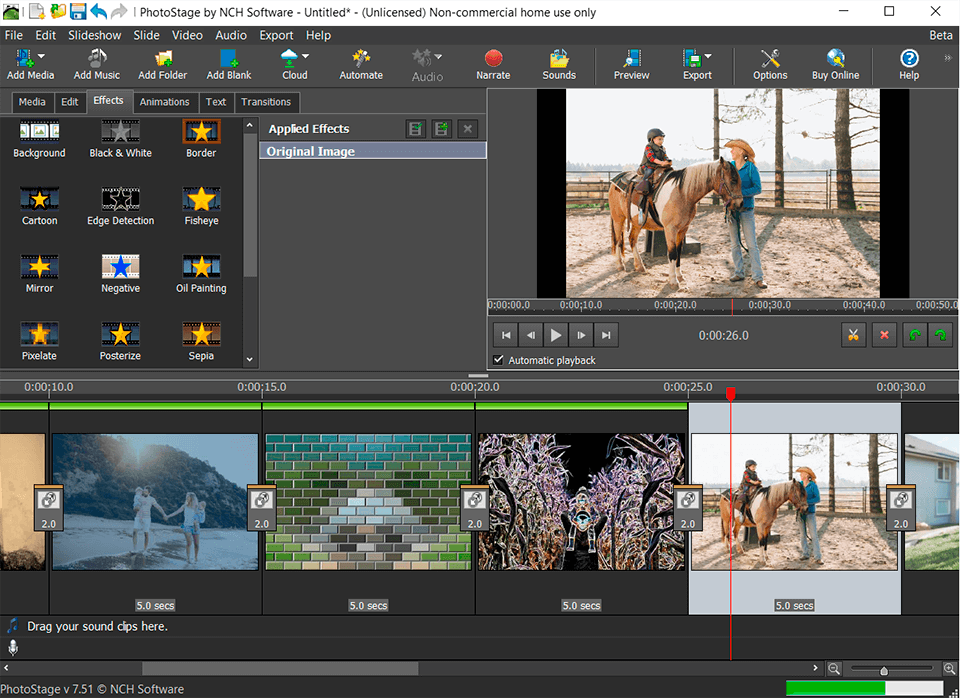Remove the applied effect with X icon
The width and height of the screenshot is (960, 698).
pyautogui.click(x=468, y=129)
